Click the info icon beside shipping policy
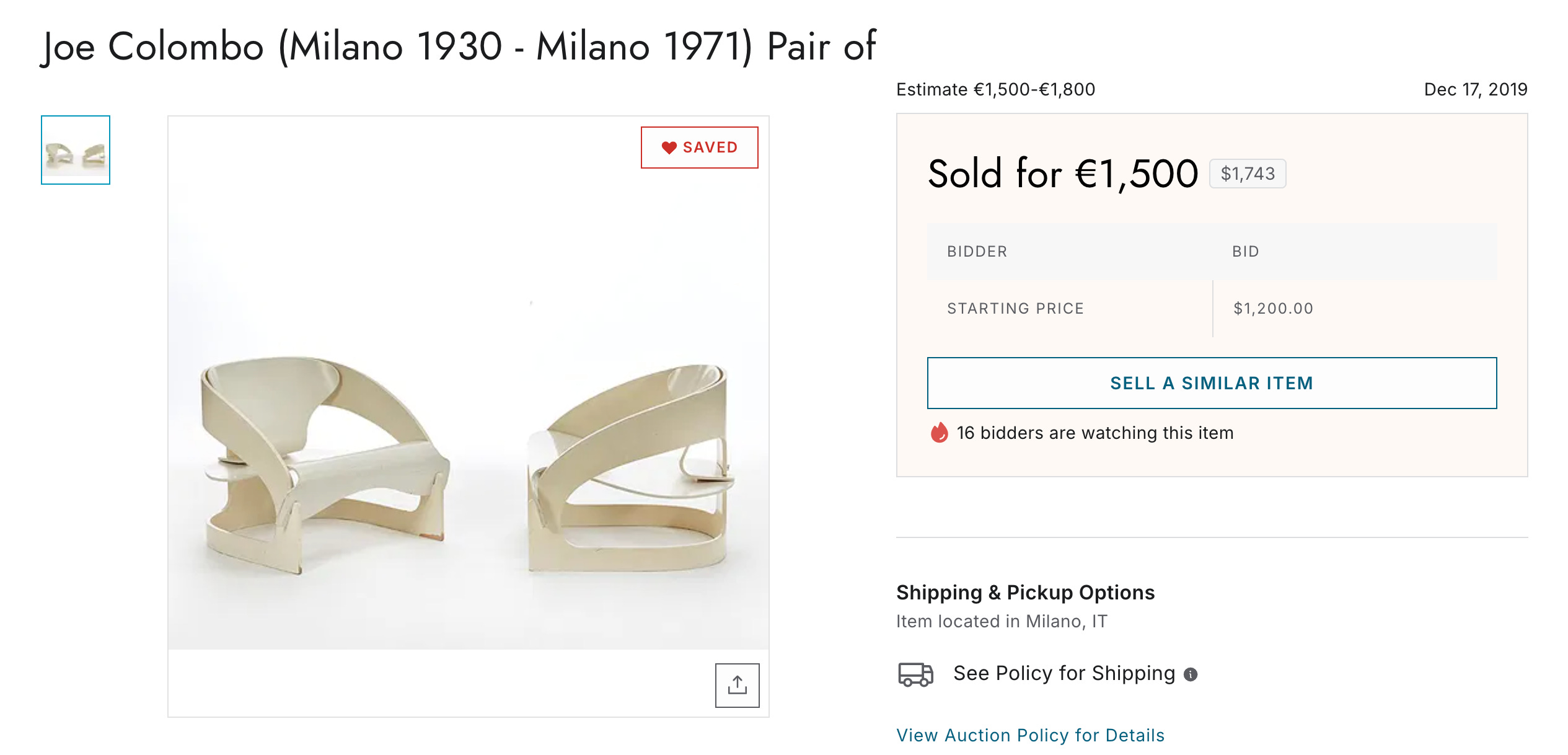The width and height of the screenshot is (1568, 755). click(x=1191, y=674)
